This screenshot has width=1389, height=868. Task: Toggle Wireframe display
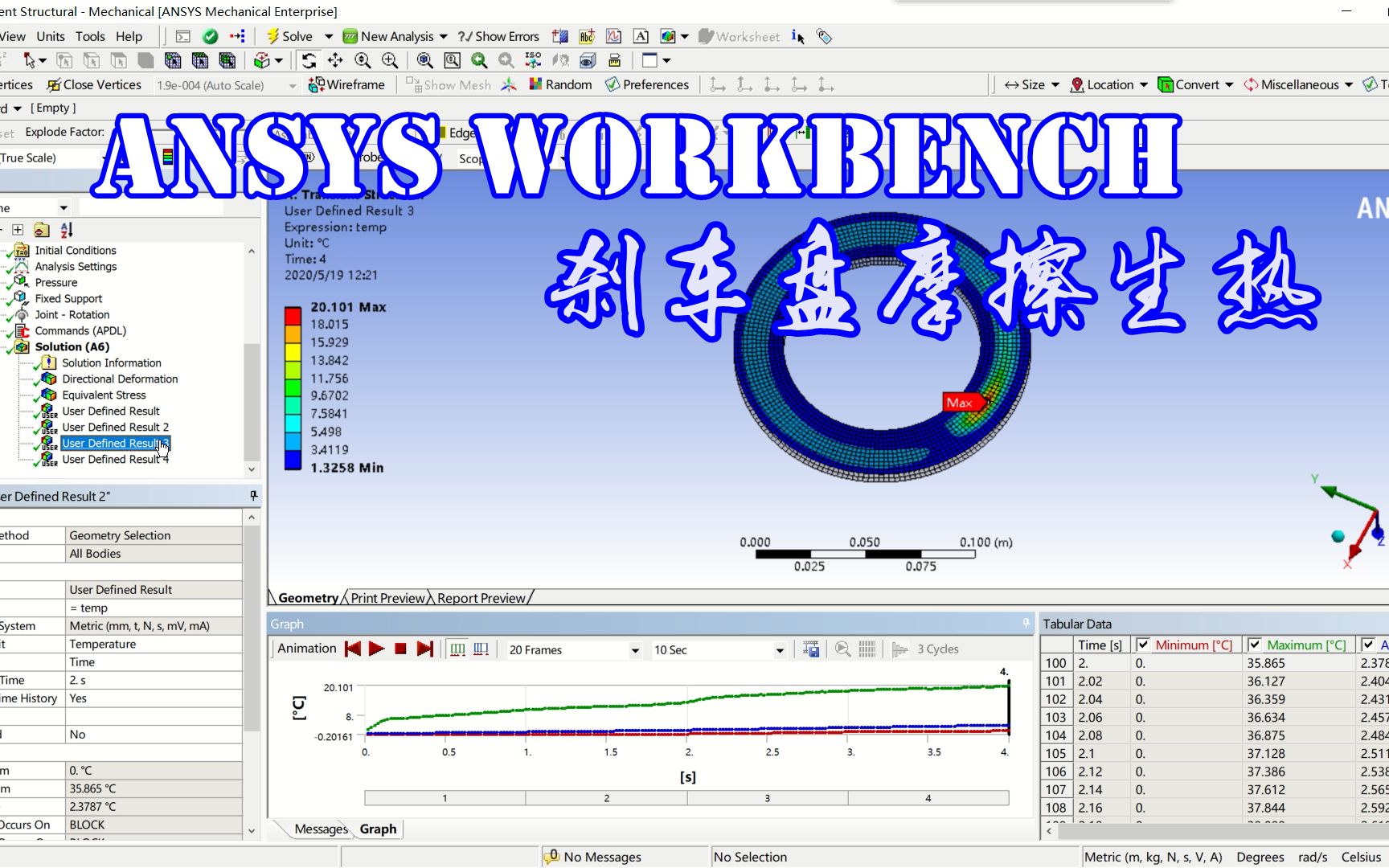click(346, 84)
